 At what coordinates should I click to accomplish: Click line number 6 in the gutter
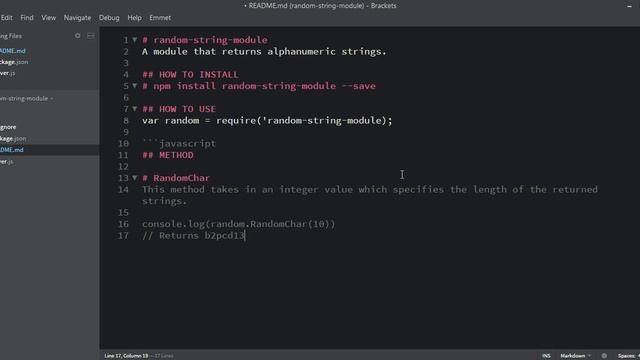(x=126, y=98)
